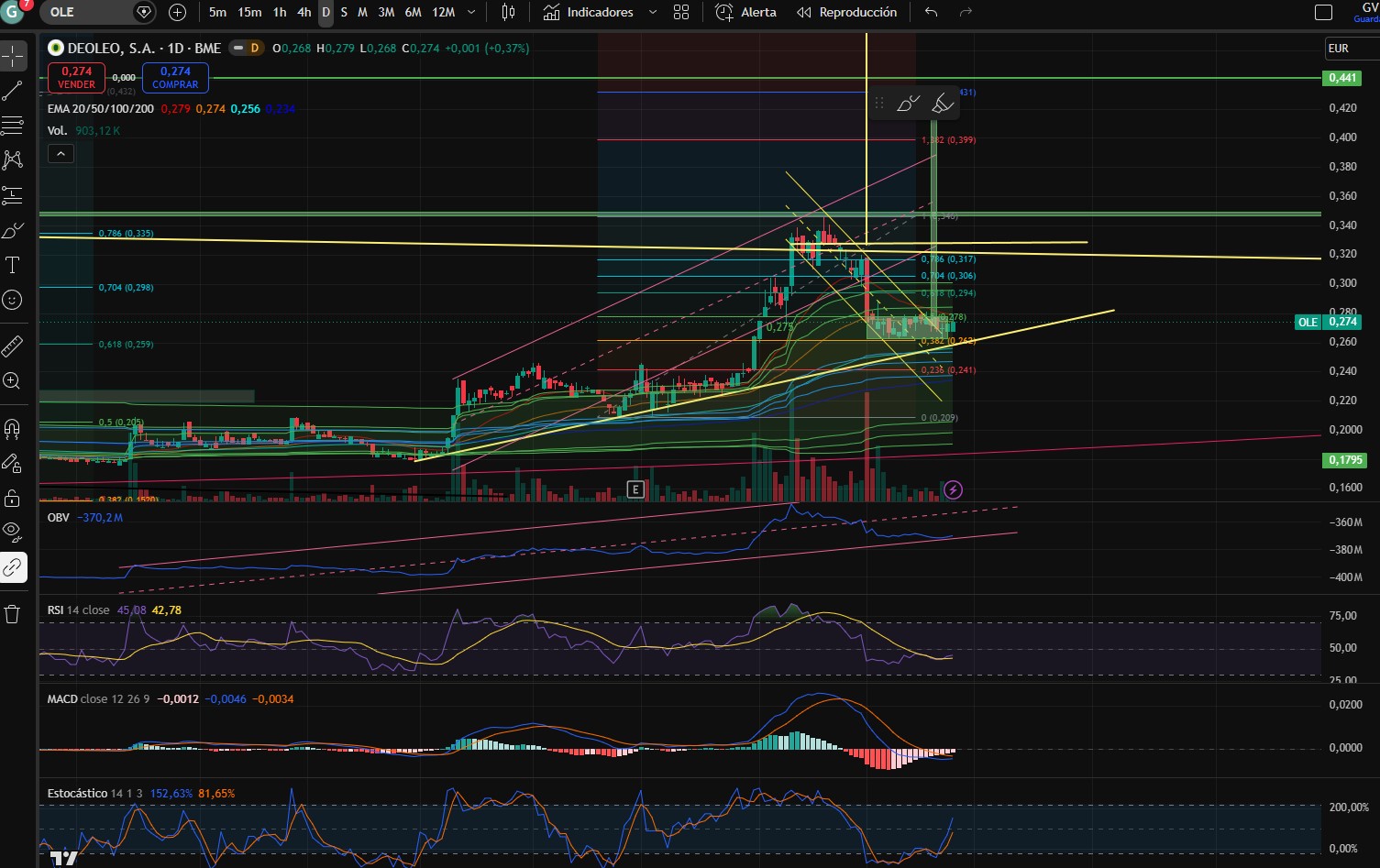Activate the zoom in tool
1380x868 pixels.
pos(13,380)
